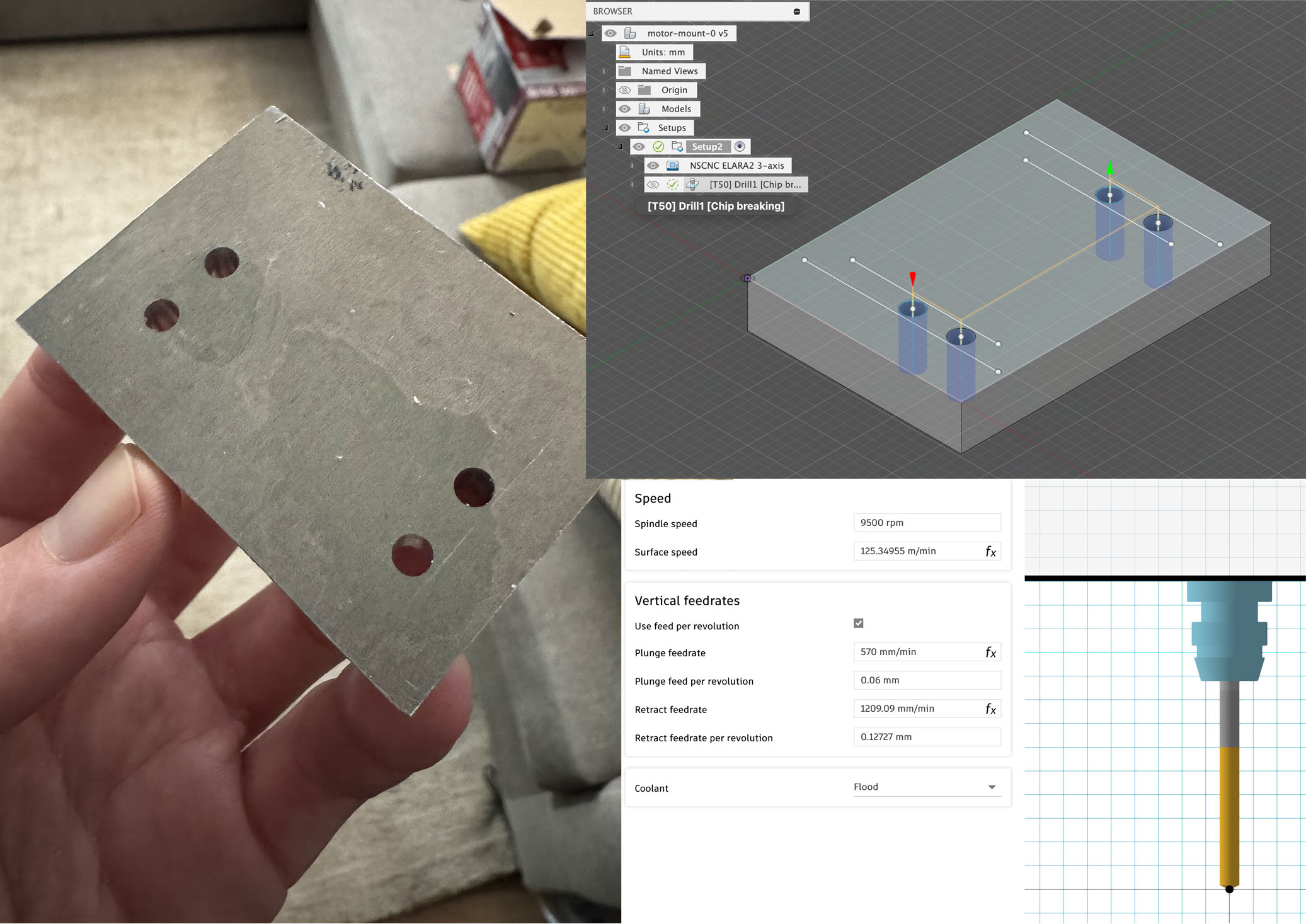1306x924 pixels.
Task: Expand the Named Views tree node
Action: [x=604, y=71]
